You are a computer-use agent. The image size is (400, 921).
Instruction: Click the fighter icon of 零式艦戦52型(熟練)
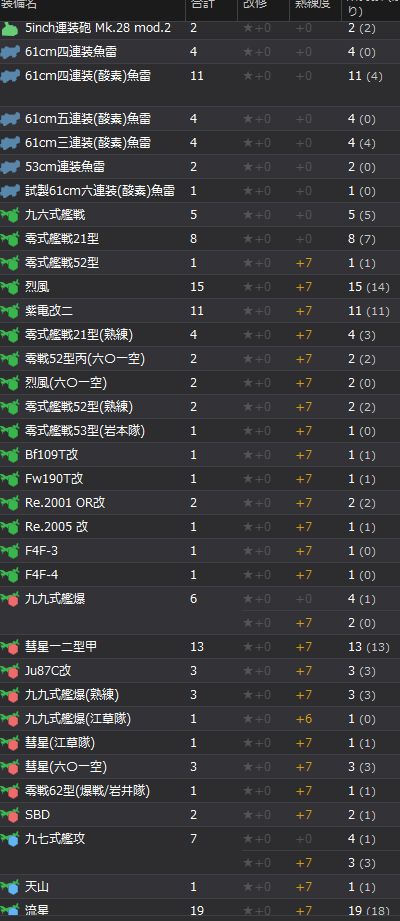[9, 408]
